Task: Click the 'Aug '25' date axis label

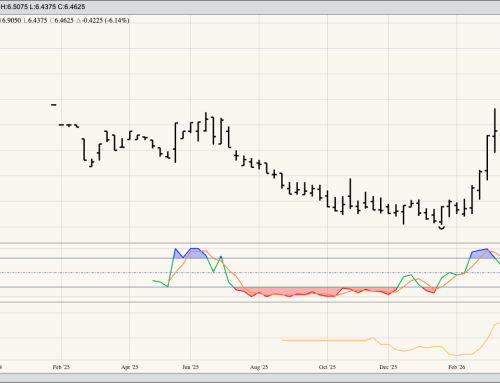Action: (259, 367)
